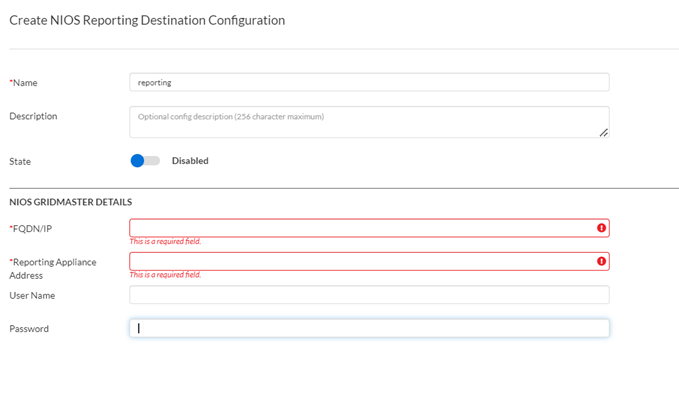The image size is (679, 400).
Task: Click the 'Reporting Appliance Address' label
Action: pos(53,269)
